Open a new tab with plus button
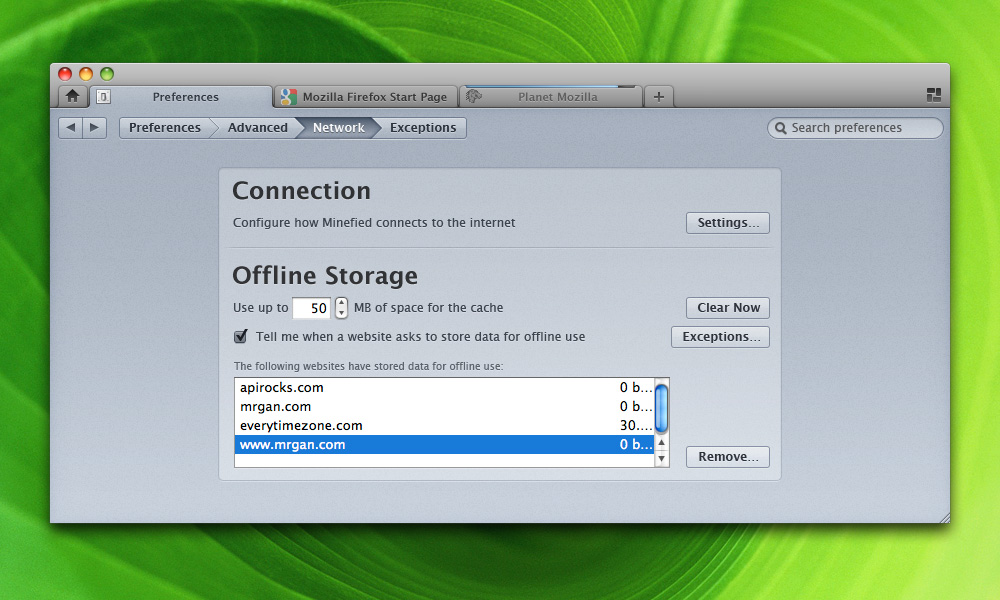The image size is (1000, 600). point(658,97)
